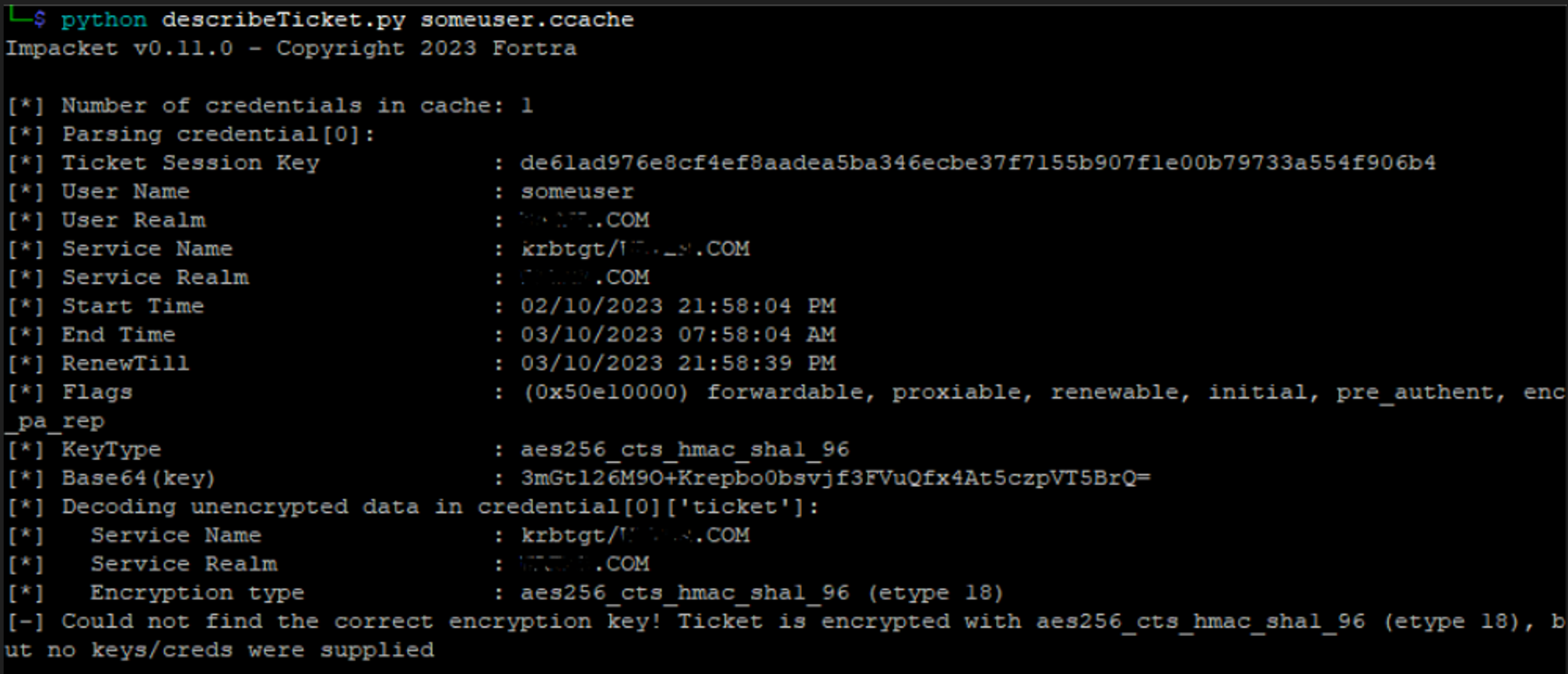Click the shell prompt dollar sign
Image resolution: width=1568 pixels, height=674 pixels.
tap(39, 20)
